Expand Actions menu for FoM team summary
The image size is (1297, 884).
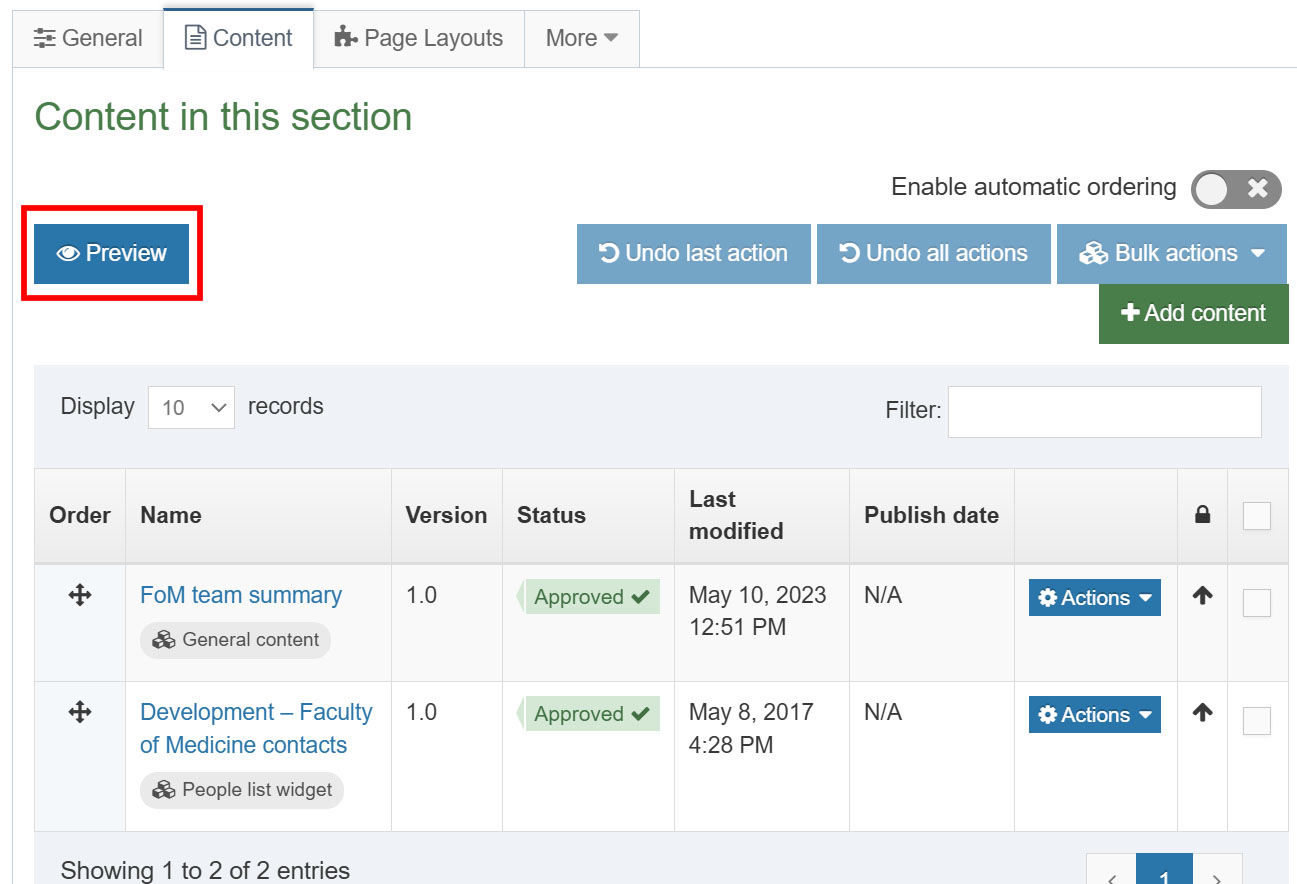pos(1094,598)
